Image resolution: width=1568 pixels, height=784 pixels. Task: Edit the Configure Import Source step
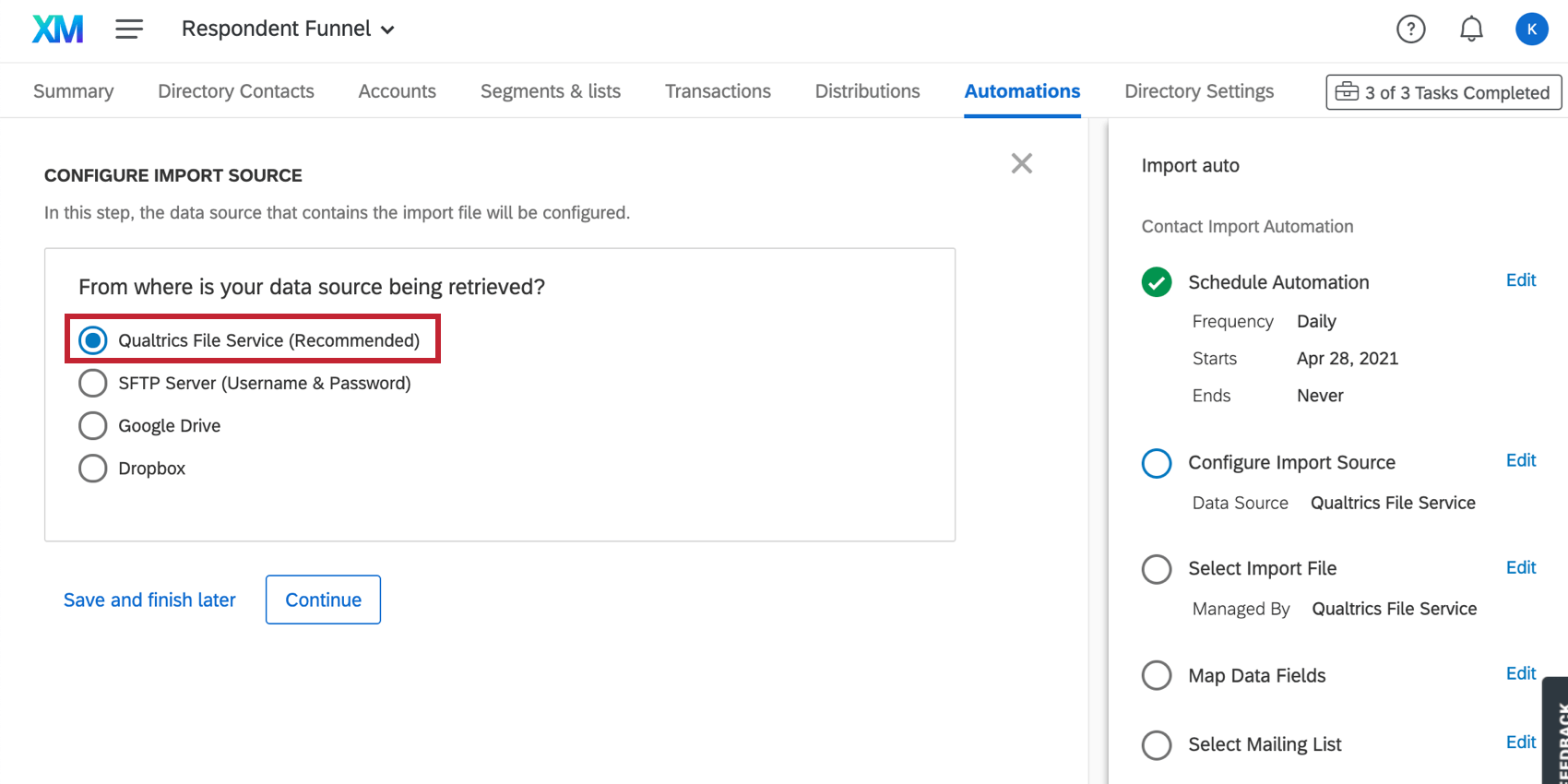(x=1521, y=460)
